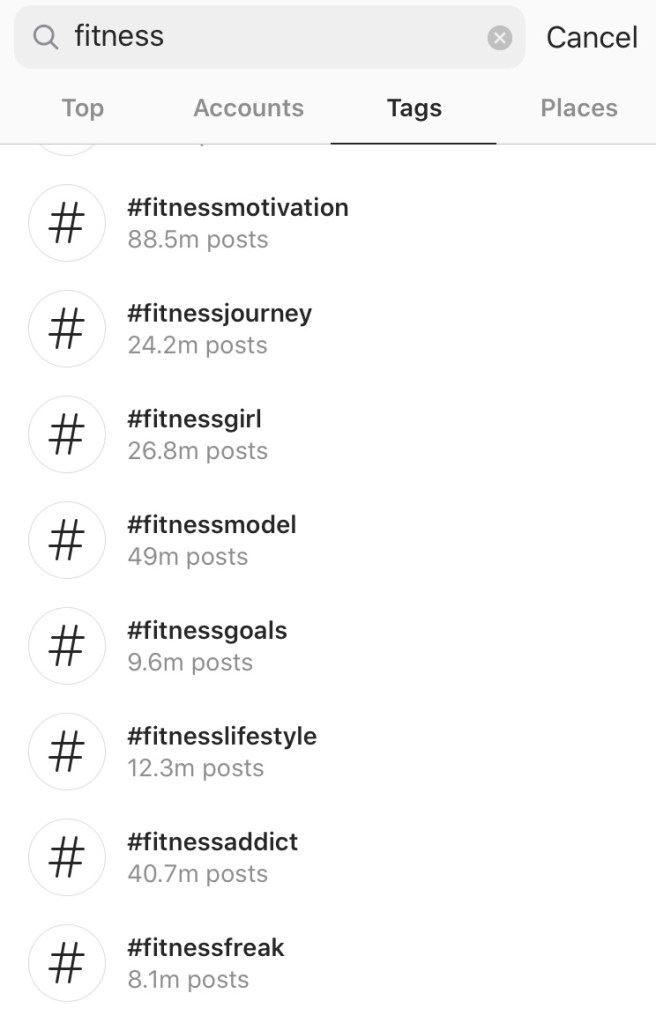Screen dimensions: 656x1023
Task: Tap the hash icon beside #fitnessmodel
Action: click(66, 540)
